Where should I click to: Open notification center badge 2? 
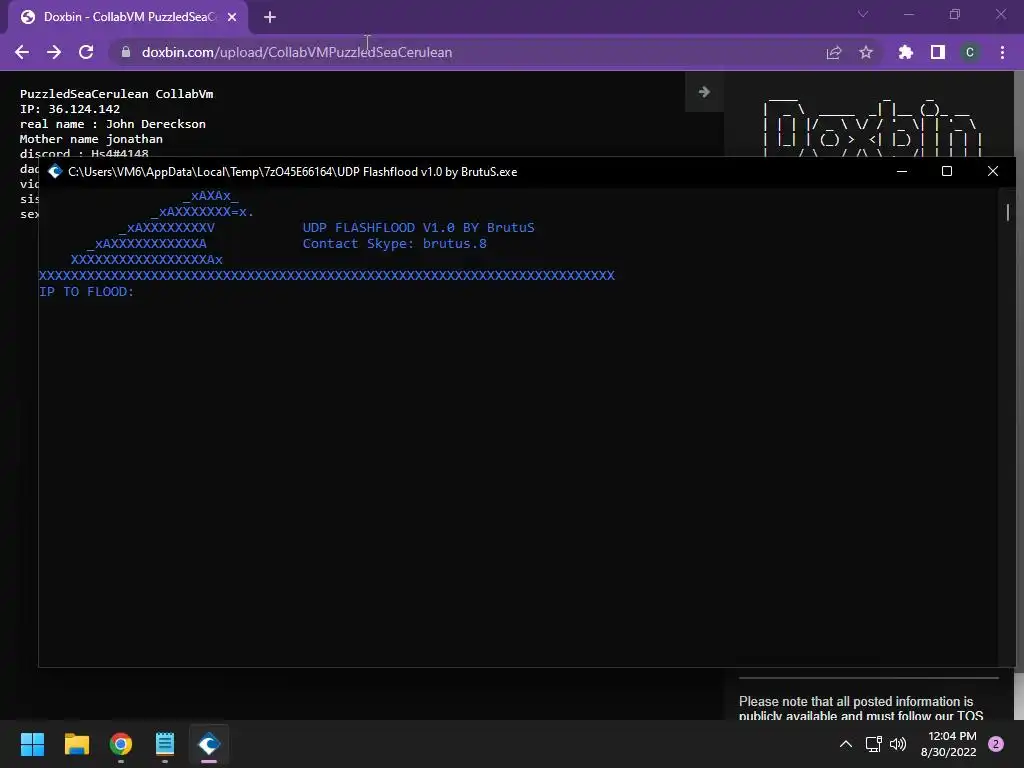996,744
